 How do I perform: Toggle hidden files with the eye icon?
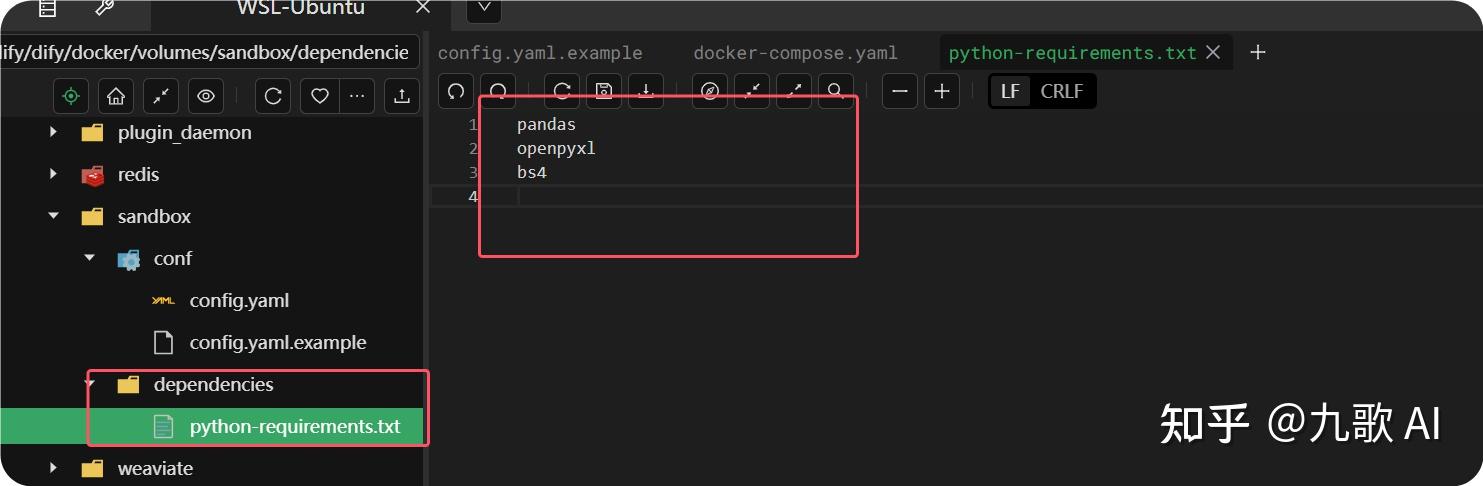[206, 96]
